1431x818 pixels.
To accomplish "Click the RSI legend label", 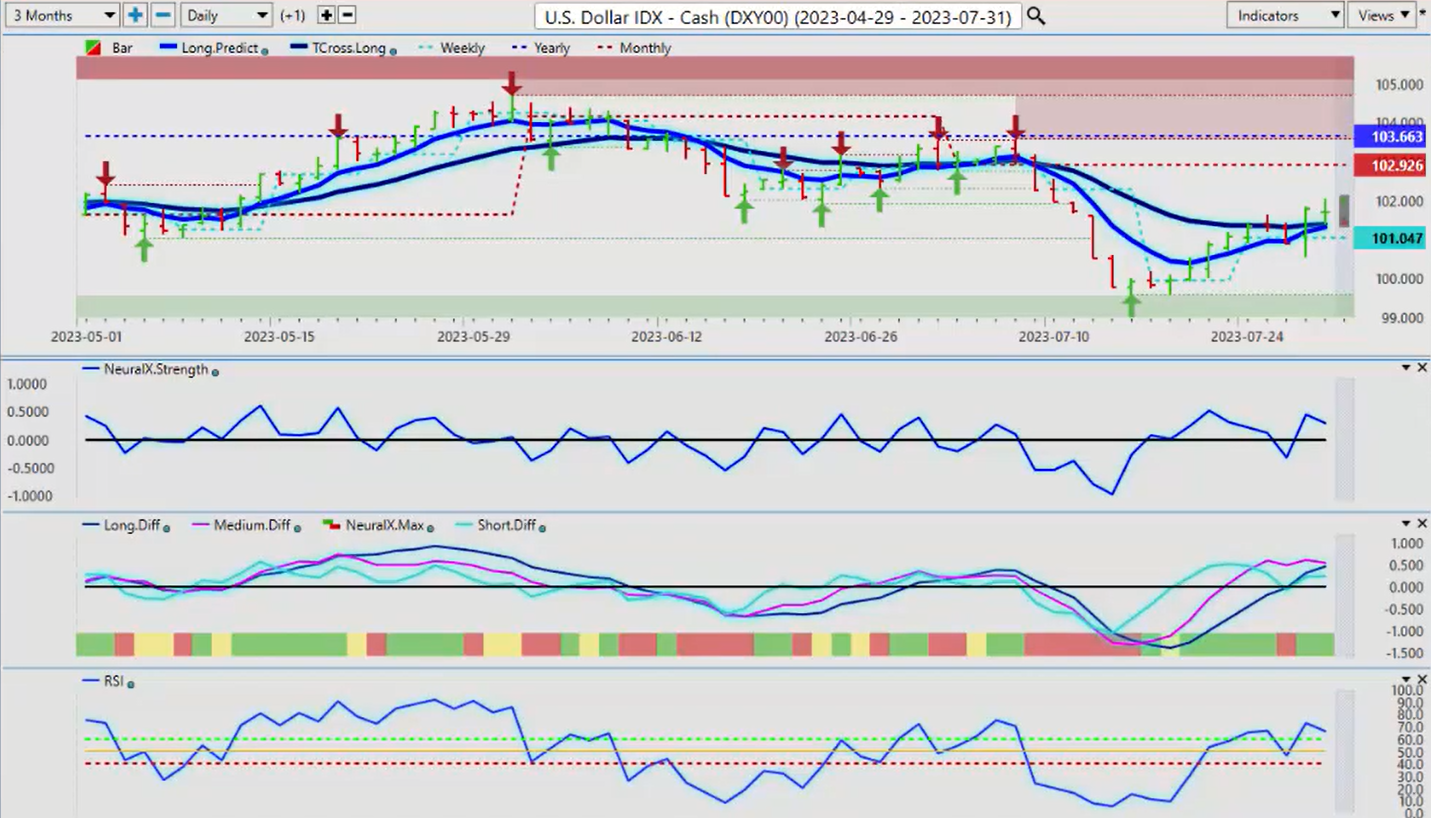I will tap(114, 681).
